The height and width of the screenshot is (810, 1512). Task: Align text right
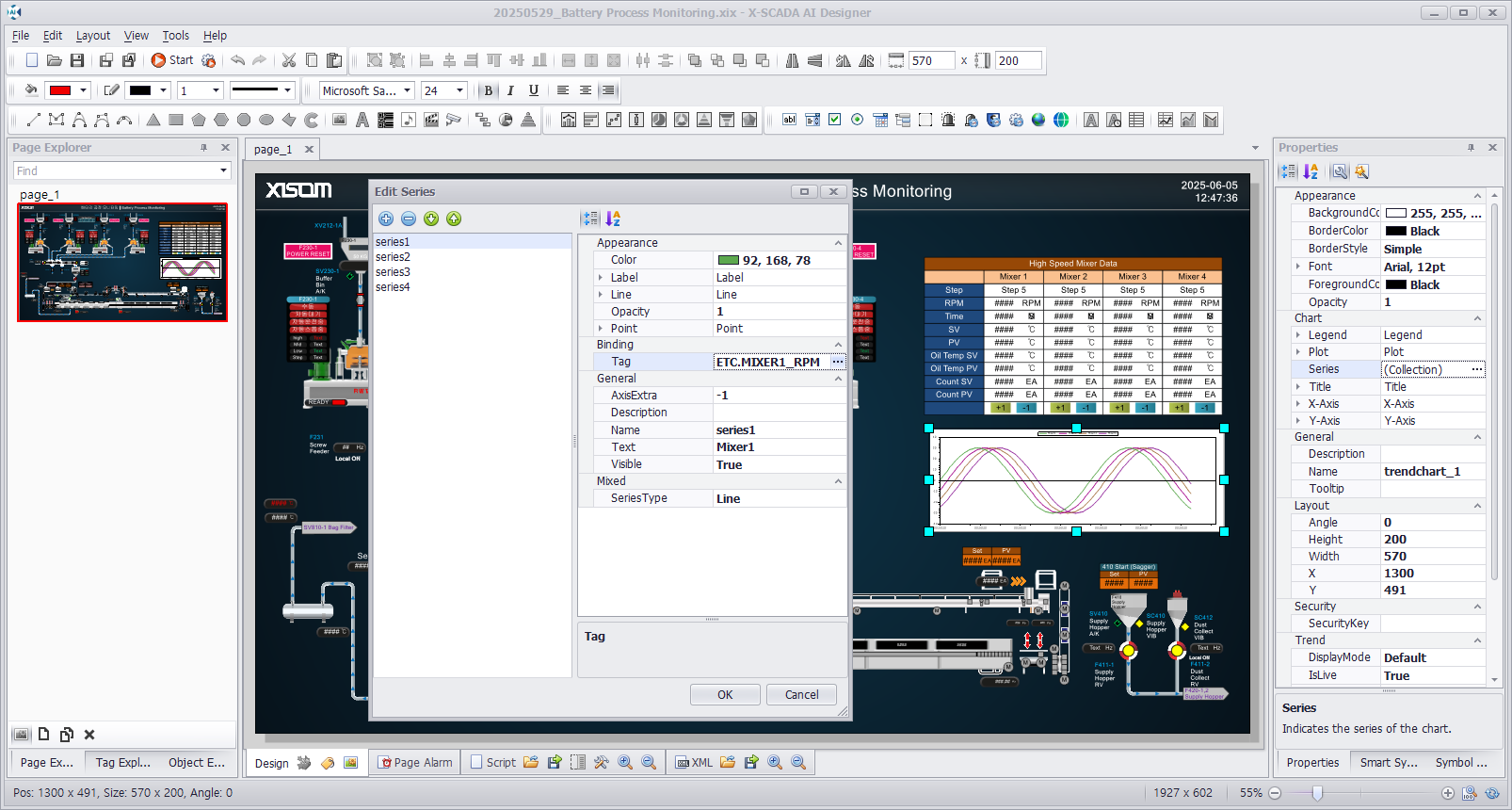608,90
